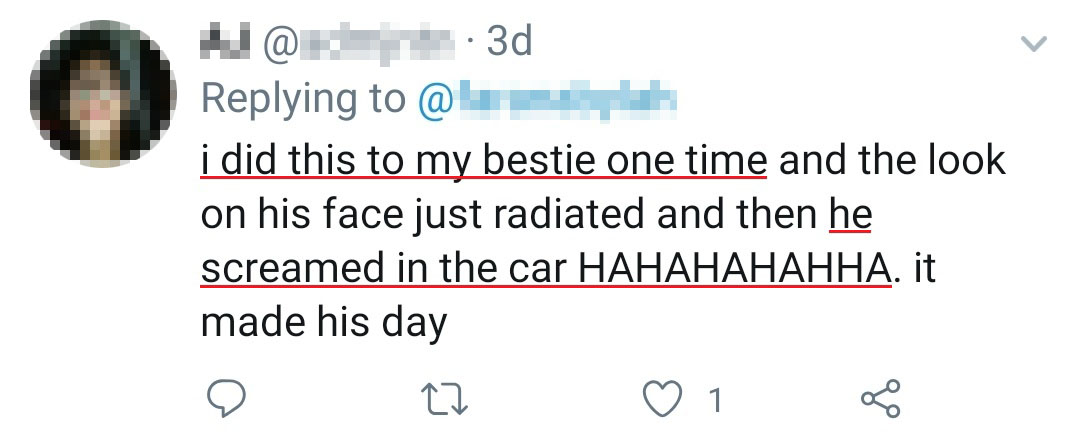Open the share icon options
Viewport: 1080px width, 444px height.
(x=881, y=399)
